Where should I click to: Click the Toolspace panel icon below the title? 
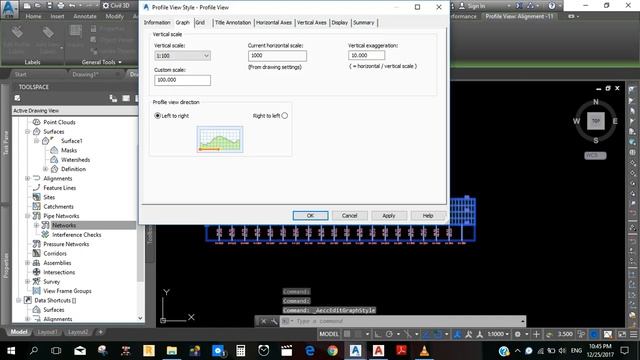pos(17,98)
